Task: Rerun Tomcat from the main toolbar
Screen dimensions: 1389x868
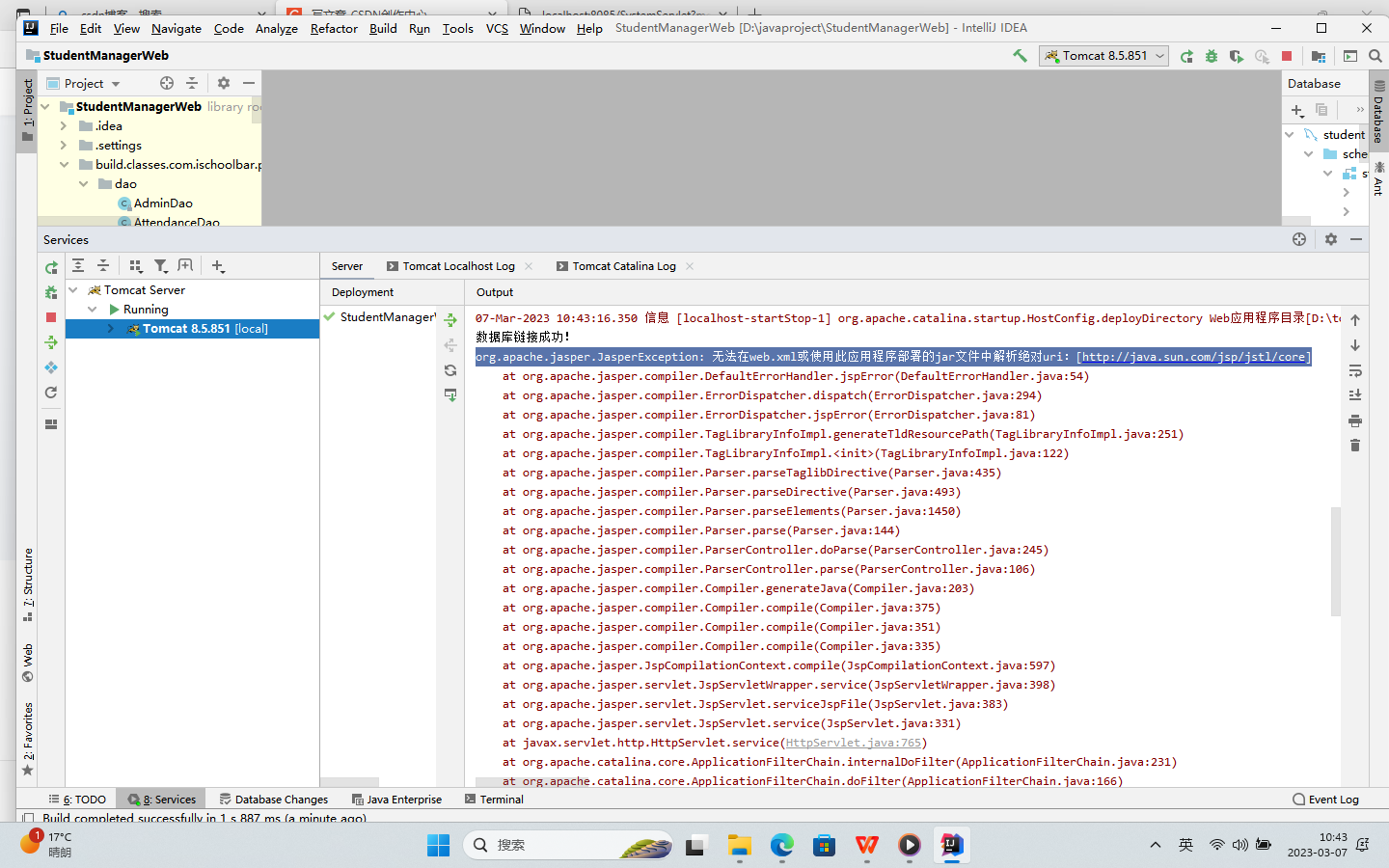Action: (1186, 56)
